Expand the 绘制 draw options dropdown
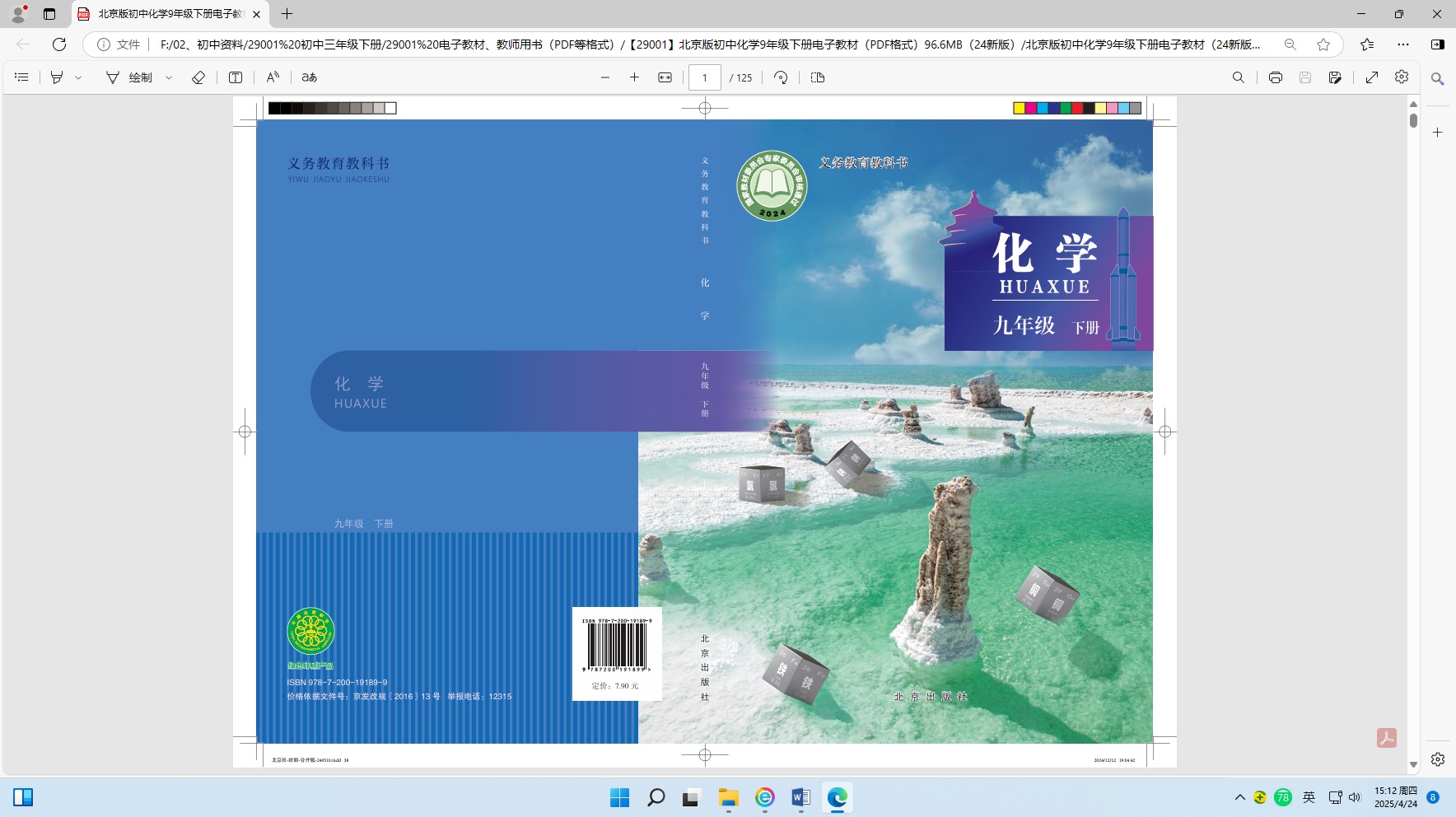The width and height of the screenshot is (1456, 817). click(x=169, y=77)
